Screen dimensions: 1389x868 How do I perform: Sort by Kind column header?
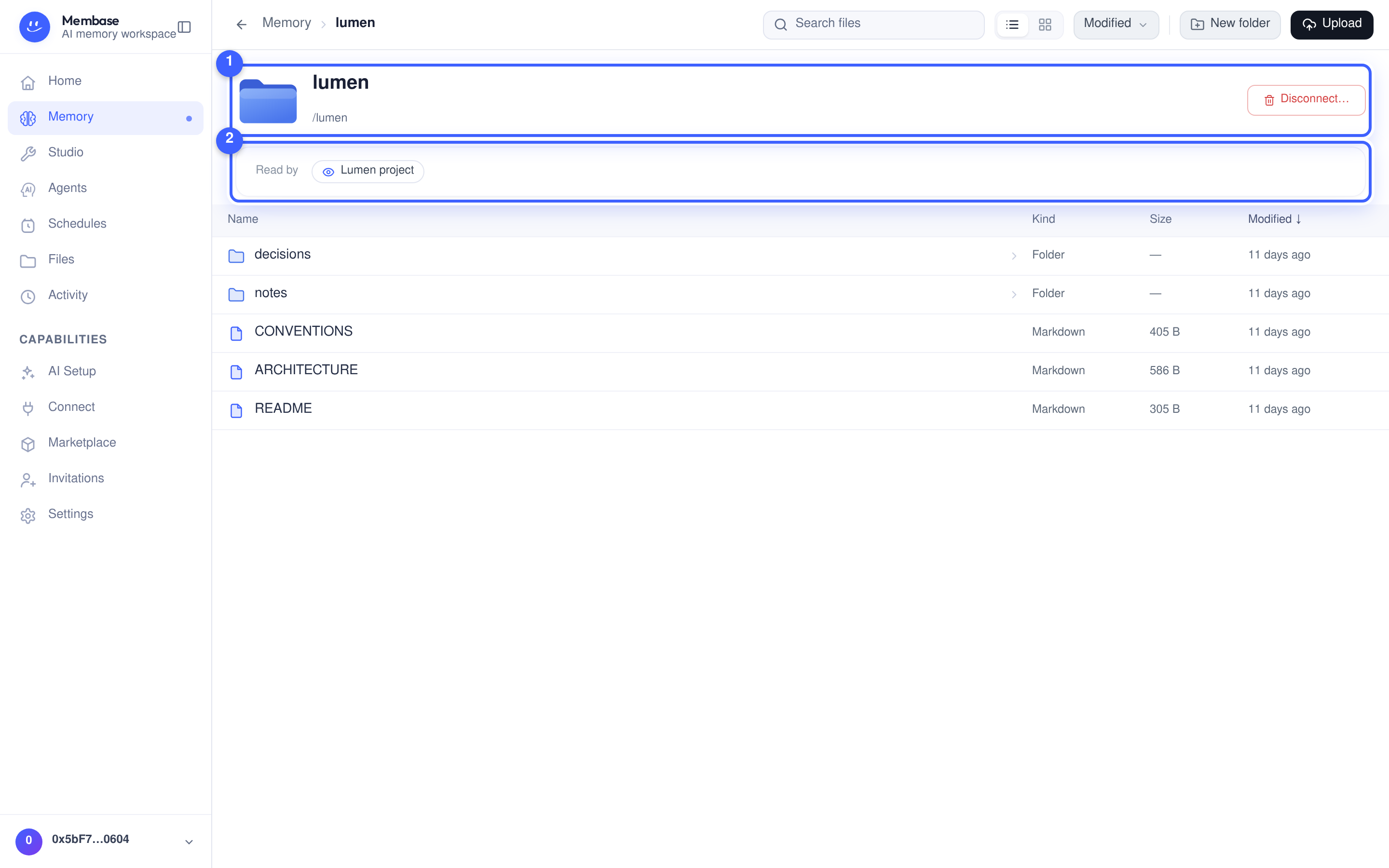[1043, 219]
